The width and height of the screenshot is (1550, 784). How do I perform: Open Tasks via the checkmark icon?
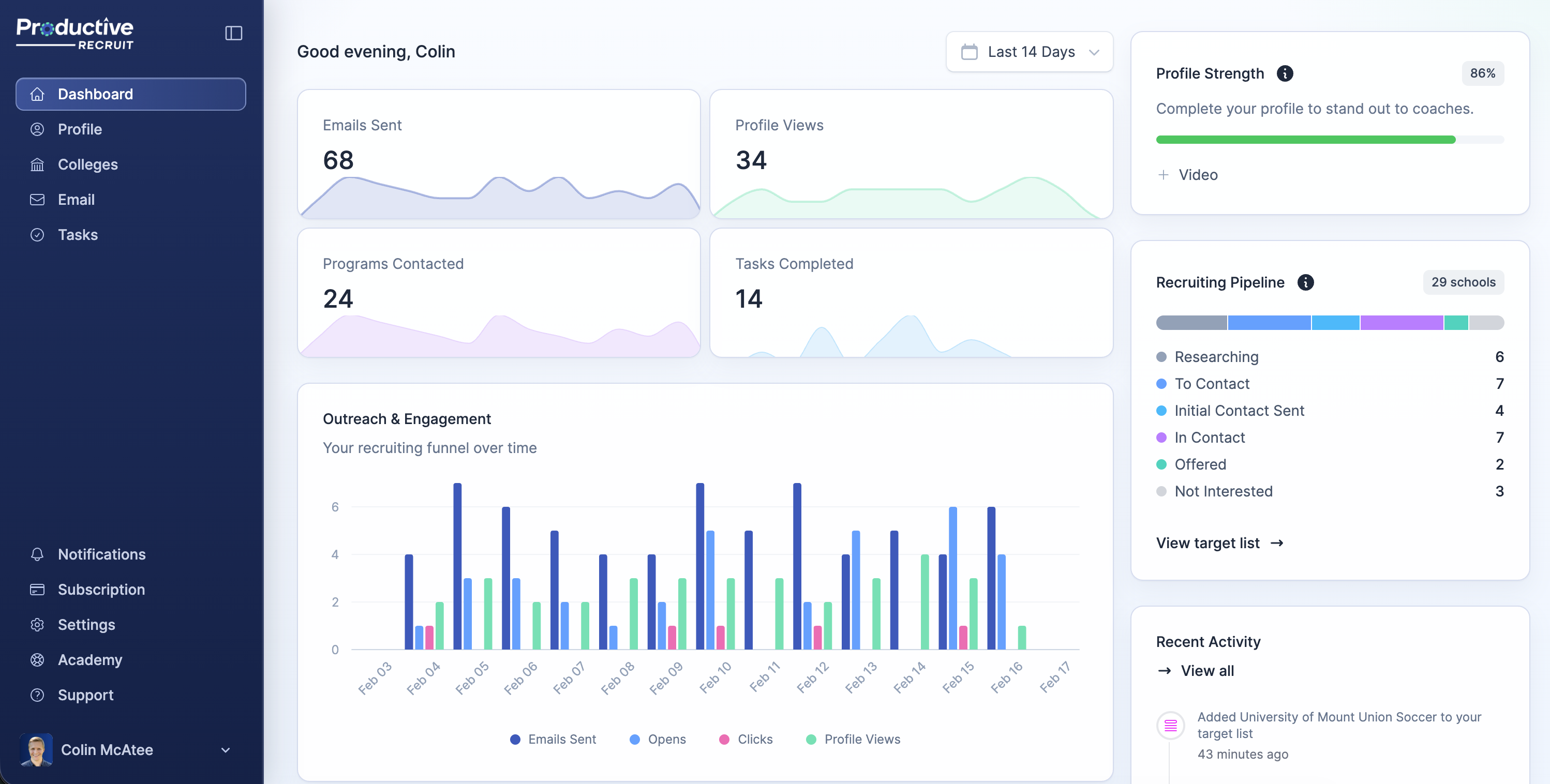click(37, 235)
